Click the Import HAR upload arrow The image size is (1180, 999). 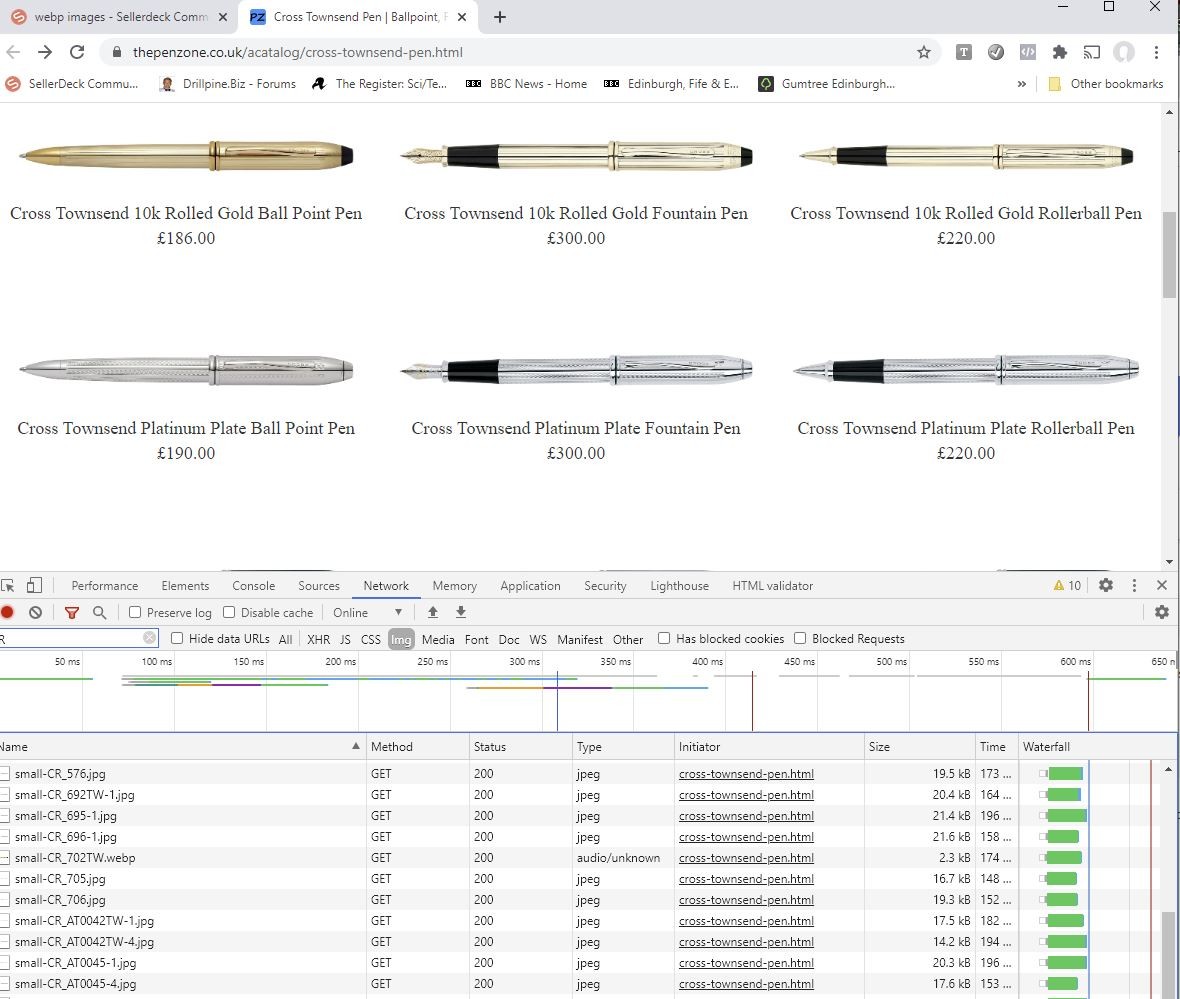click(x=433, y=612)
